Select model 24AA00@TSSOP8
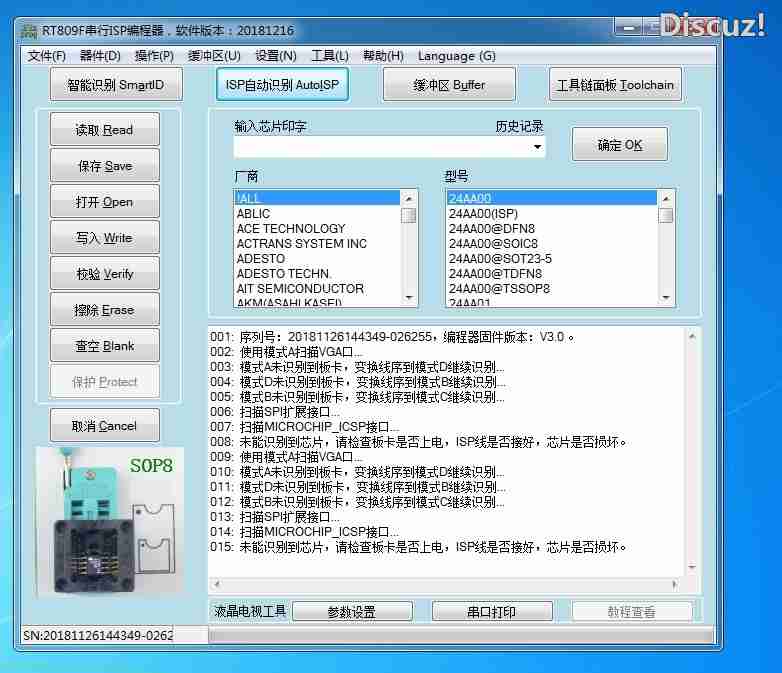 552,288
